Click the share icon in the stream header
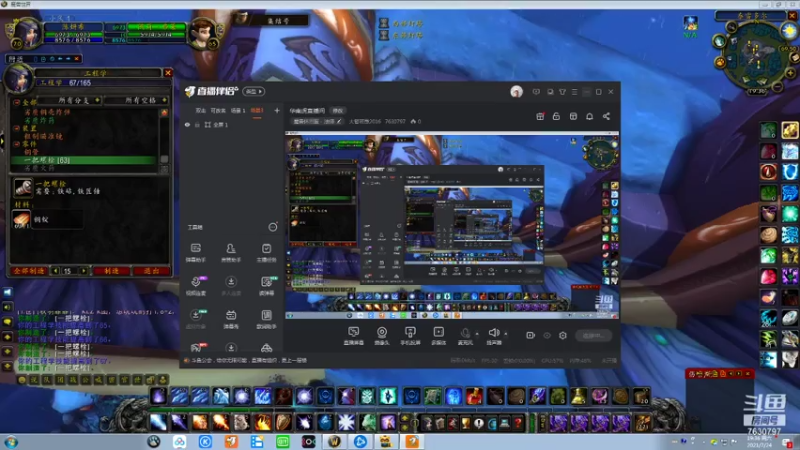This screenshot has width=800, height=450. pos(606,116)
